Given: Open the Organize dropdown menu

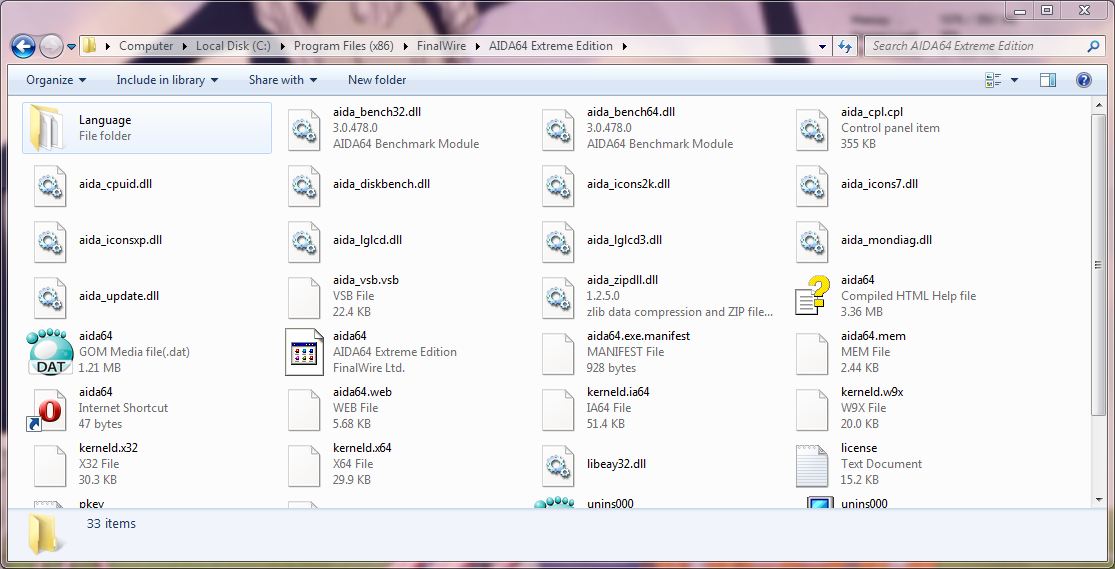Looking at the screenshot, I should [x=56, y=80].
